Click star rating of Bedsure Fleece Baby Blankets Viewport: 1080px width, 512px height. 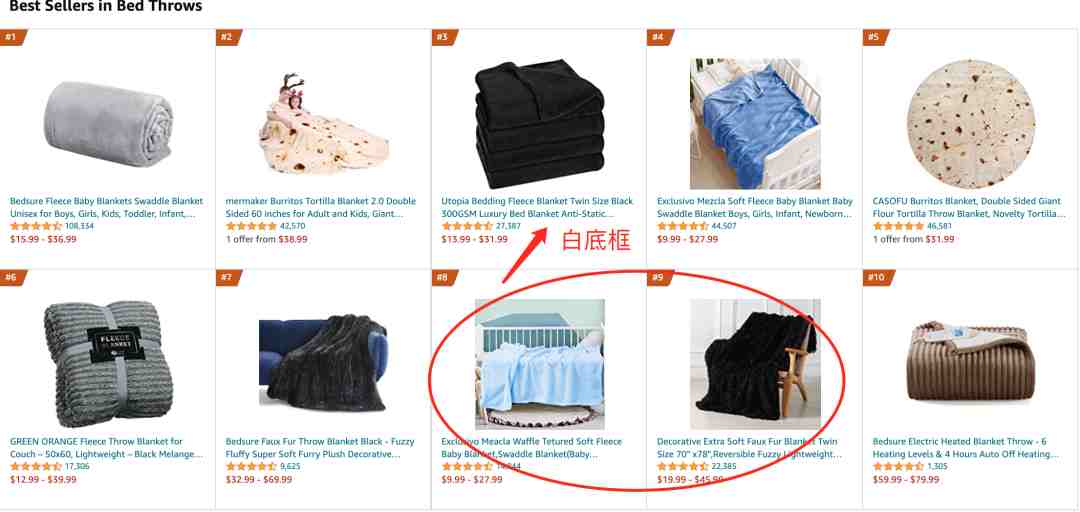[36, 226]
